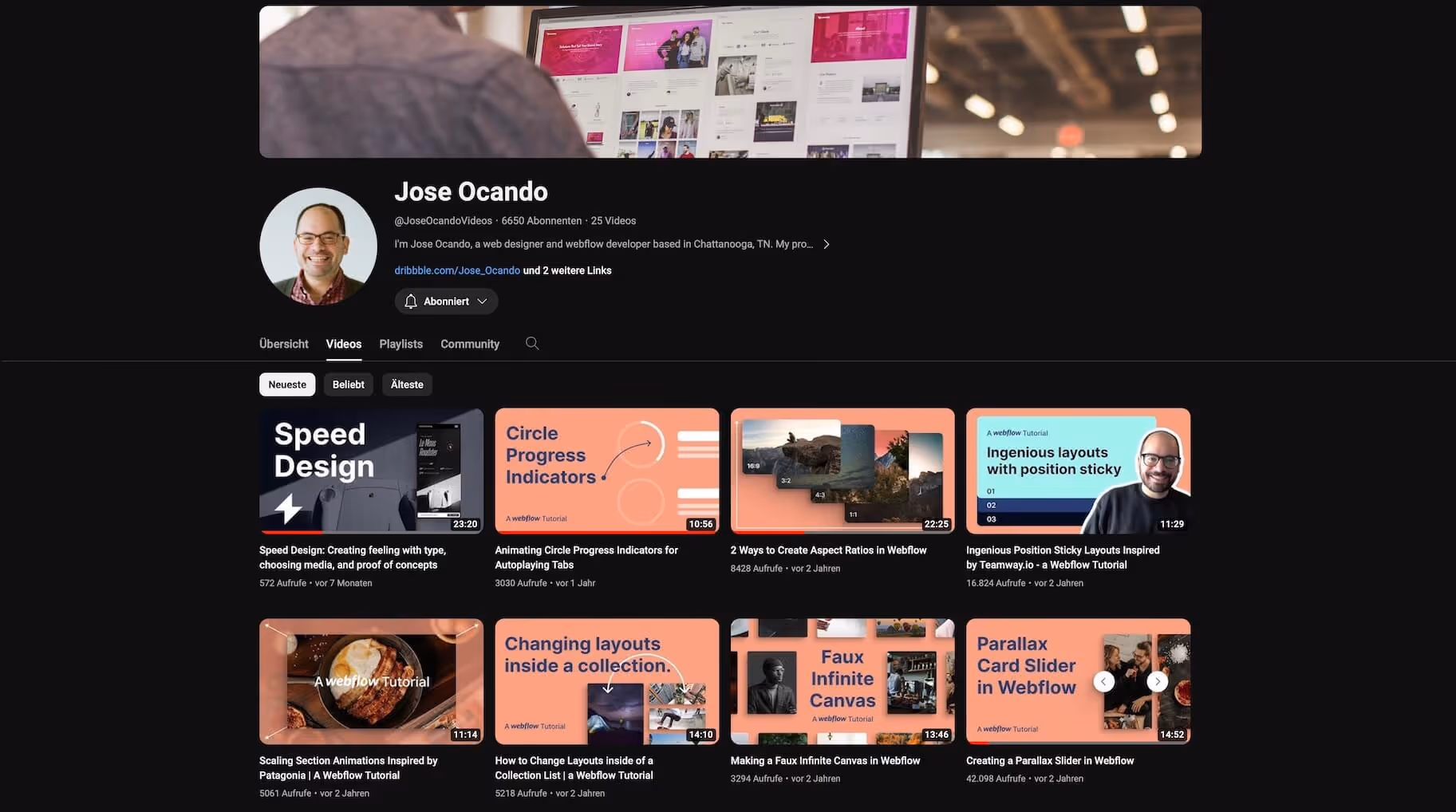1456x812 pixels.
Task: Sort videos by Beliebt
Action: (349, 384)
